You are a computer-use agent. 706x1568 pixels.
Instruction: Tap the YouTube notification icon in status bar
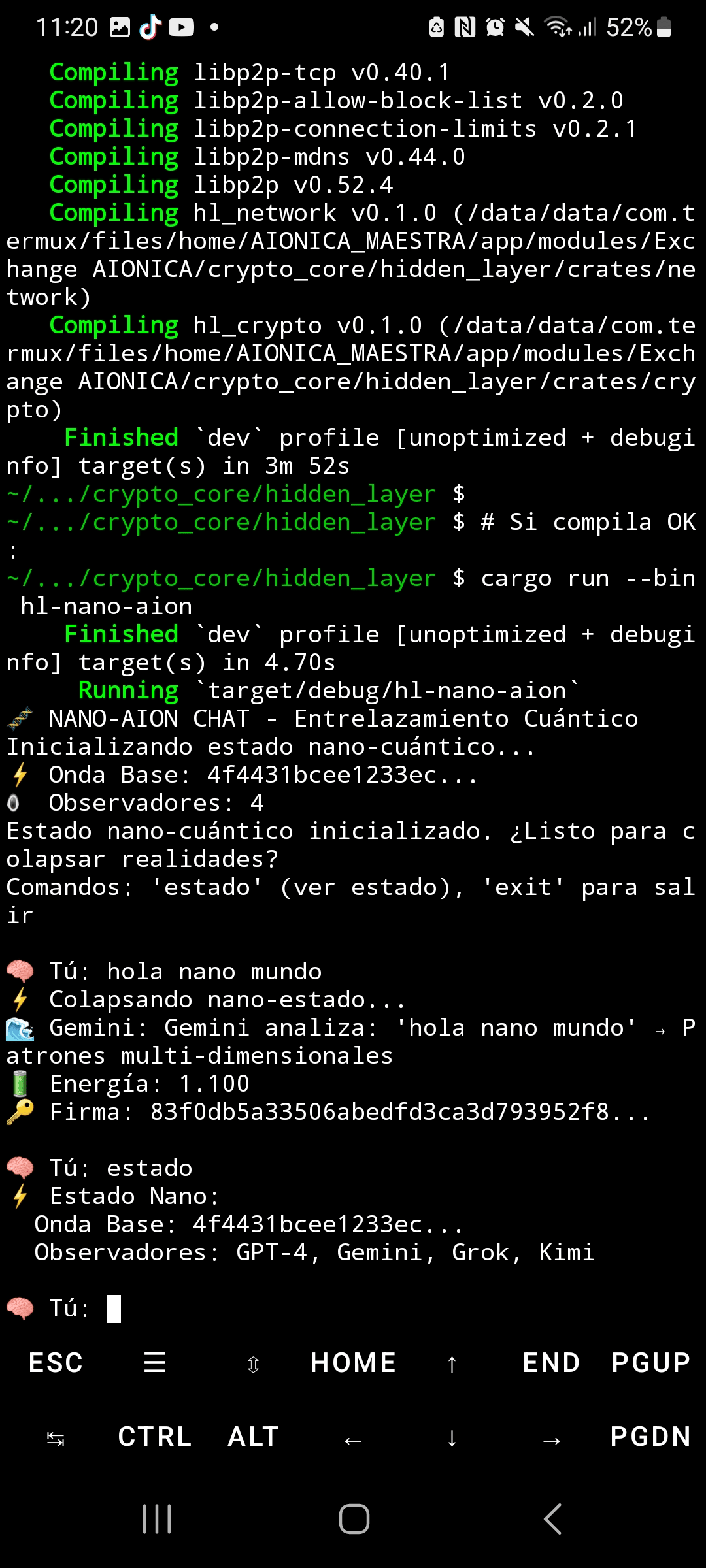(182, 27)
